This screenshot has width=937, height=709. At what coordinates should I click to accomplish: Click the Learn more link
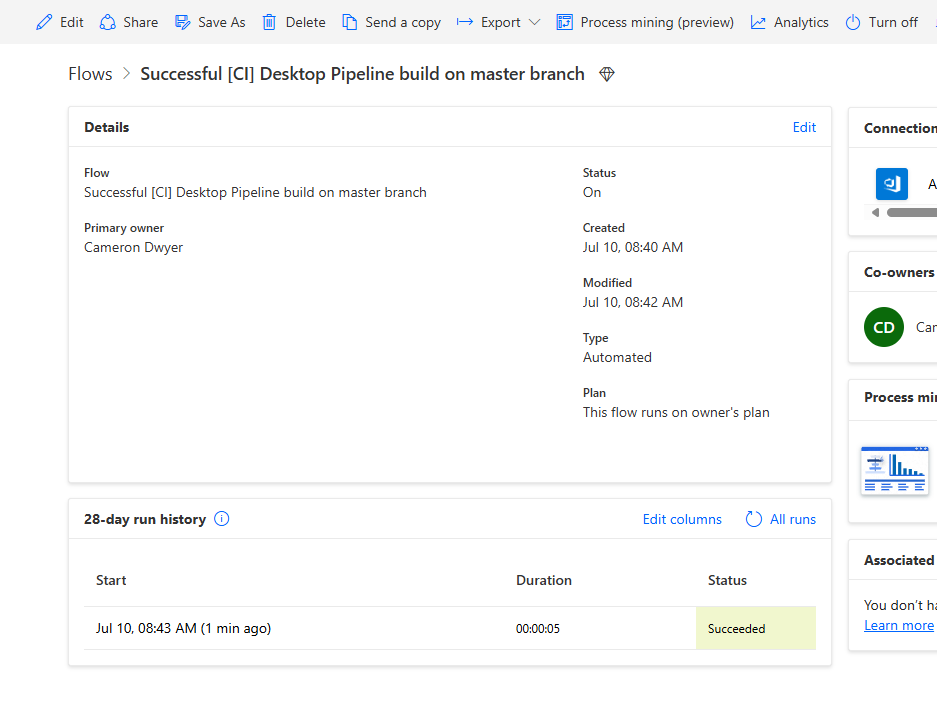tap(899, 625)
